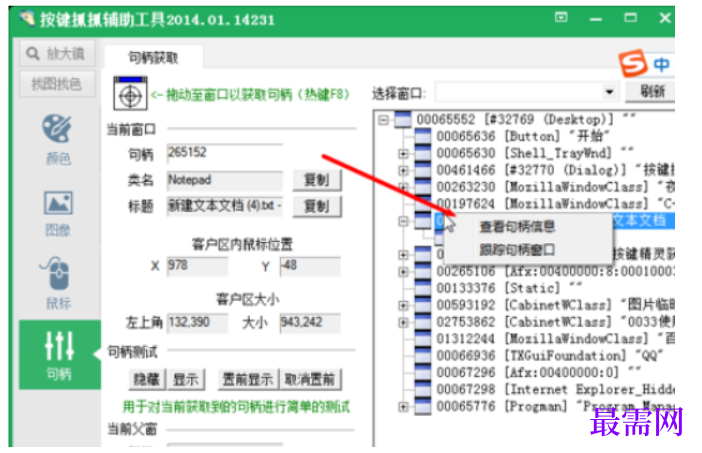Click the 放大镜 magnifier search icon
Screen dimensions: 702x453
click(33, 54)
